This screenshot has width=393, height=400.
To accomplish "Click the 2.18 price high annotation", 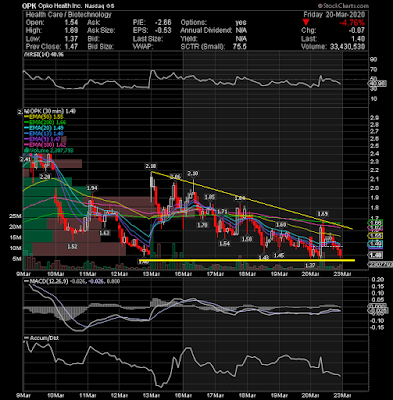I will [x=151, y=166].
